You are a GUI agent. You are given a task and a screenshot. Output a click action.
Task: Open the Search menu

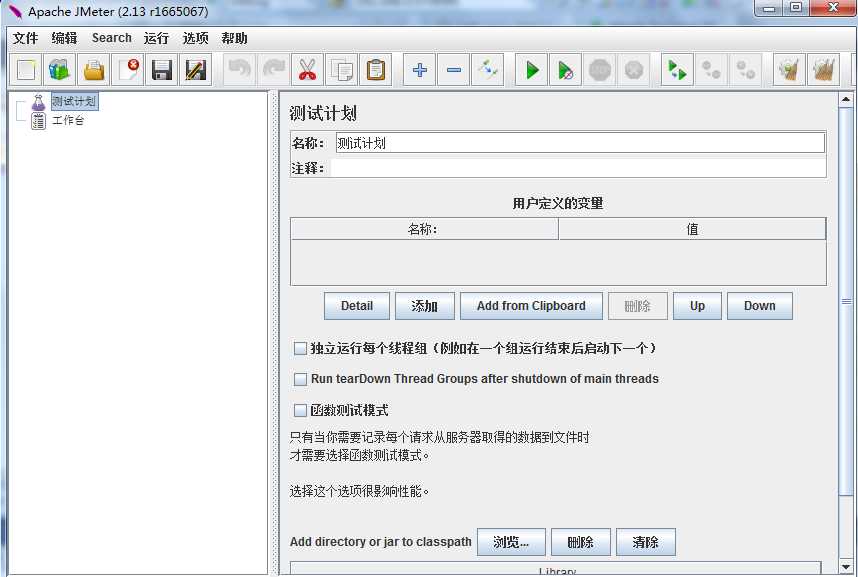(112, 38)
